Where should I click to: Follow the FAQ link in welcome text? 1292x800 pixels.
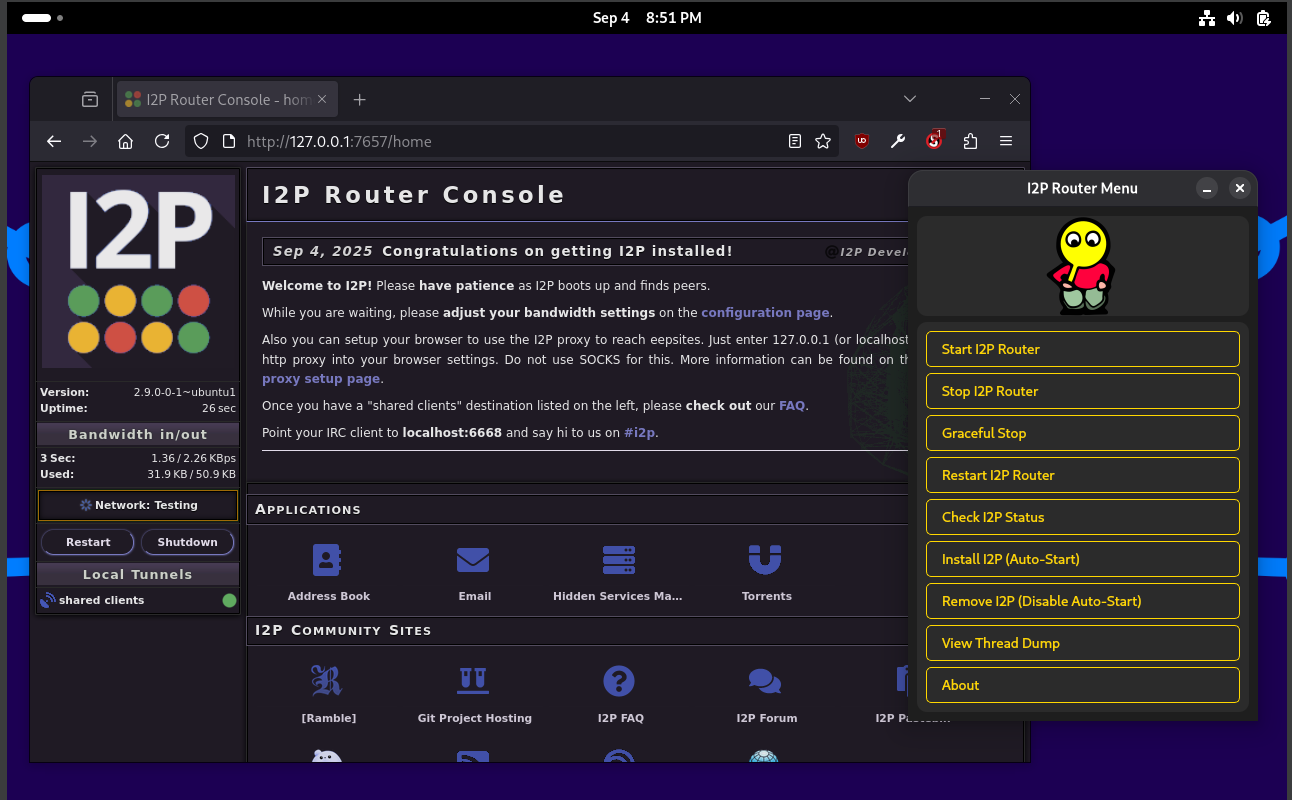(792, 406)
